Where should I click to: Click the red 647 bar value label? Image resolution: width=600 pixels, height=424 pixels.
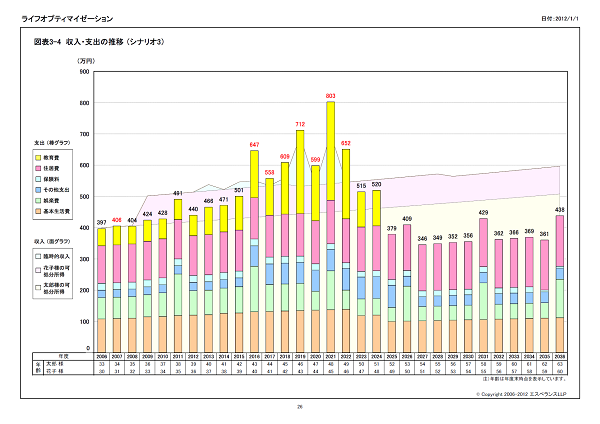[x=254, y=144]
